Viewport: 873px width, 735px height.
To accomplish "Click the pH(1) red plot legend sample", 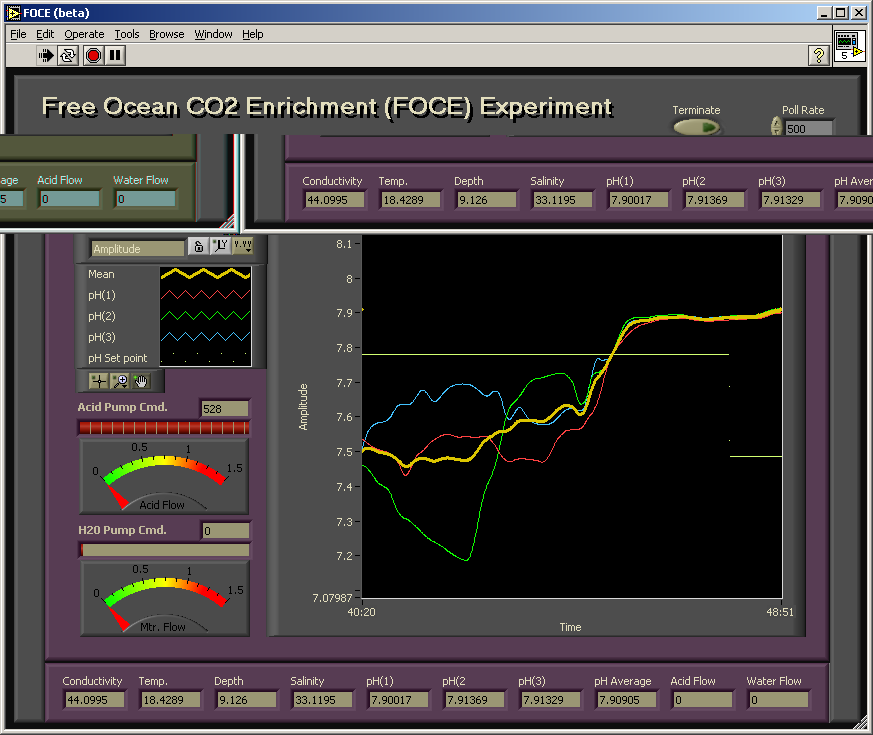I will [205, 295].
